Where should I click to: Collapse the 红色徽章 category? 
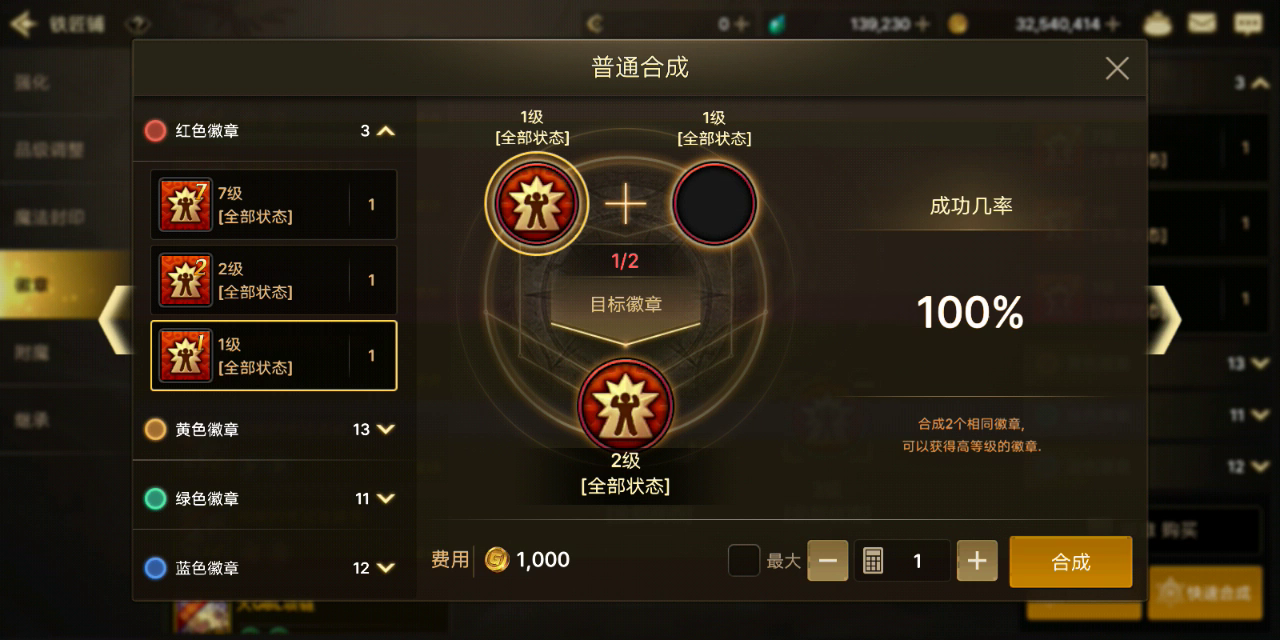click(386, 130)
